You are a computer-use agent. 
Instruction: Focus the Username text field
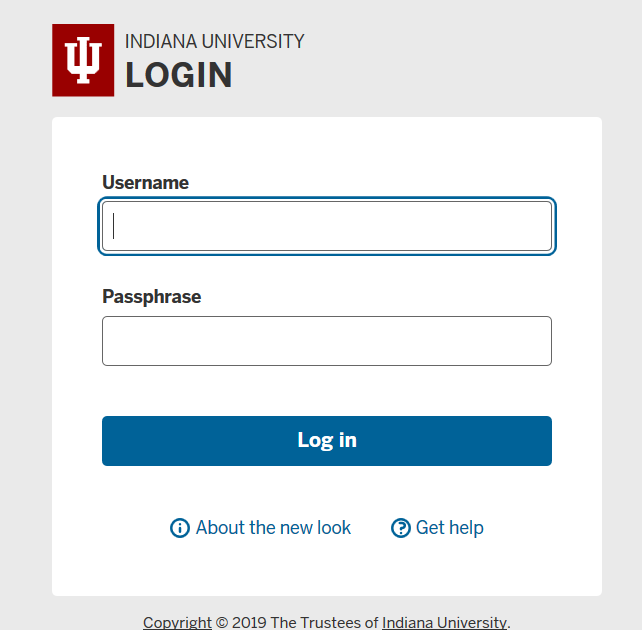pos(326,226)
